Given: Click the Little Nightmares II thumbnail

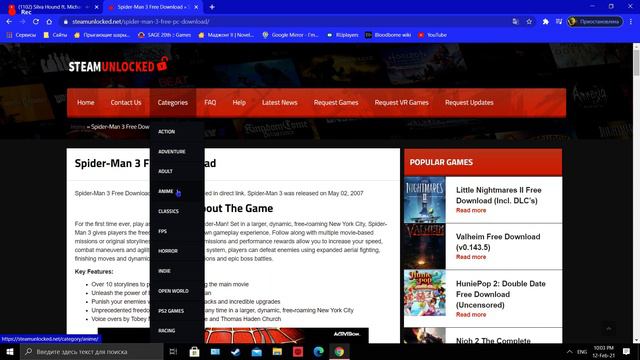Looking at the screenshot, I should click(x=424, y=200).
